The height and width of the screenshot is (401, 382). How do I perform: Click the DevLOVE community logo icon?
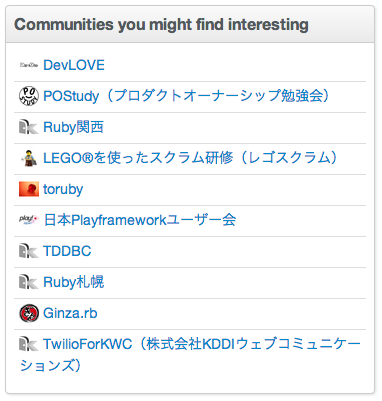(x=29, y=65)
